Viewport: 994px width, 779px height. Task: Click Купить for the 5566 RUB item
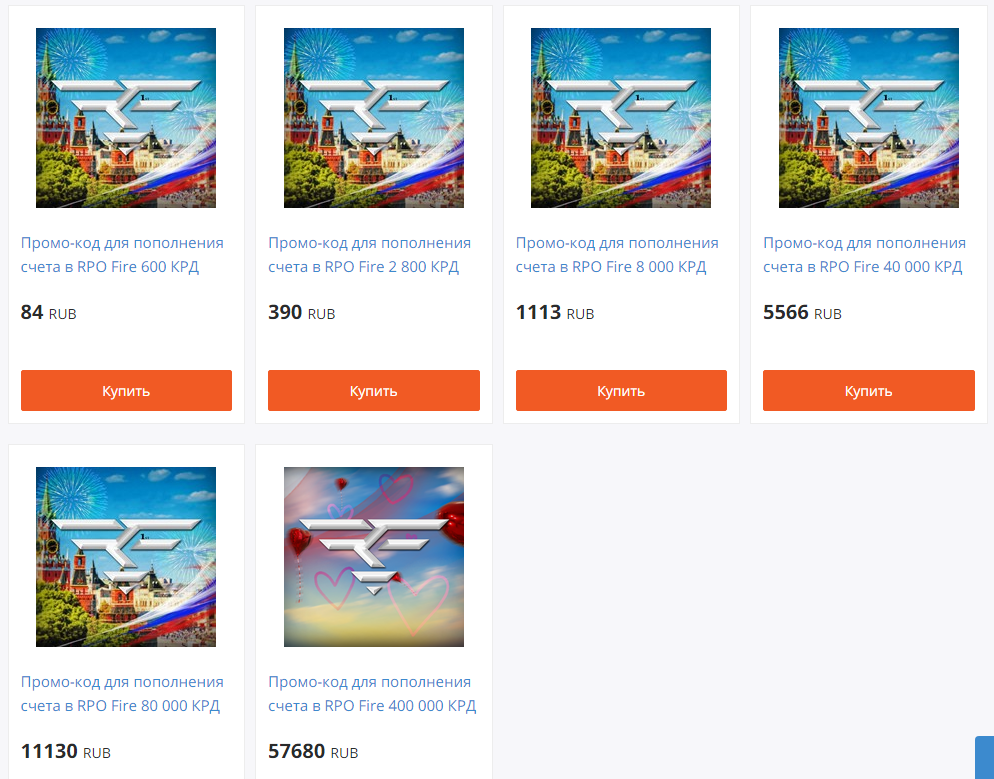click(x=868, y=390)
